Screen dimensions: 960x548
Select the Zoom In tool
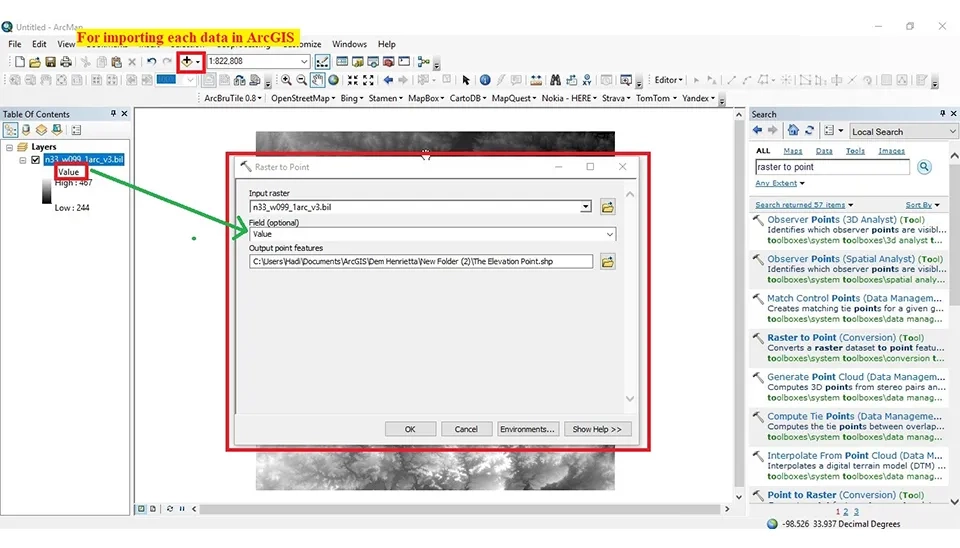pyautogui.click(x=286, y=80)
